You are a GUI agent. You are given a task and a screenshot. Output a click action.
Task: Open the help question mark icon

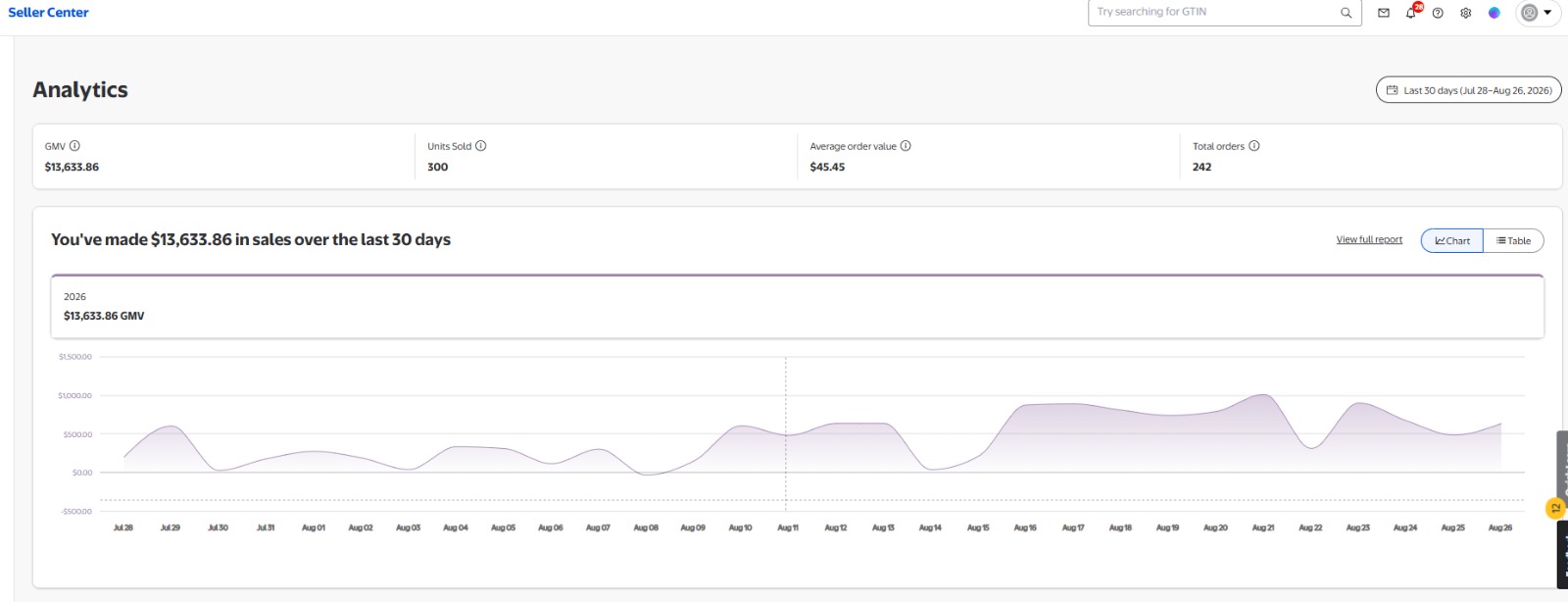point(1438,13)
